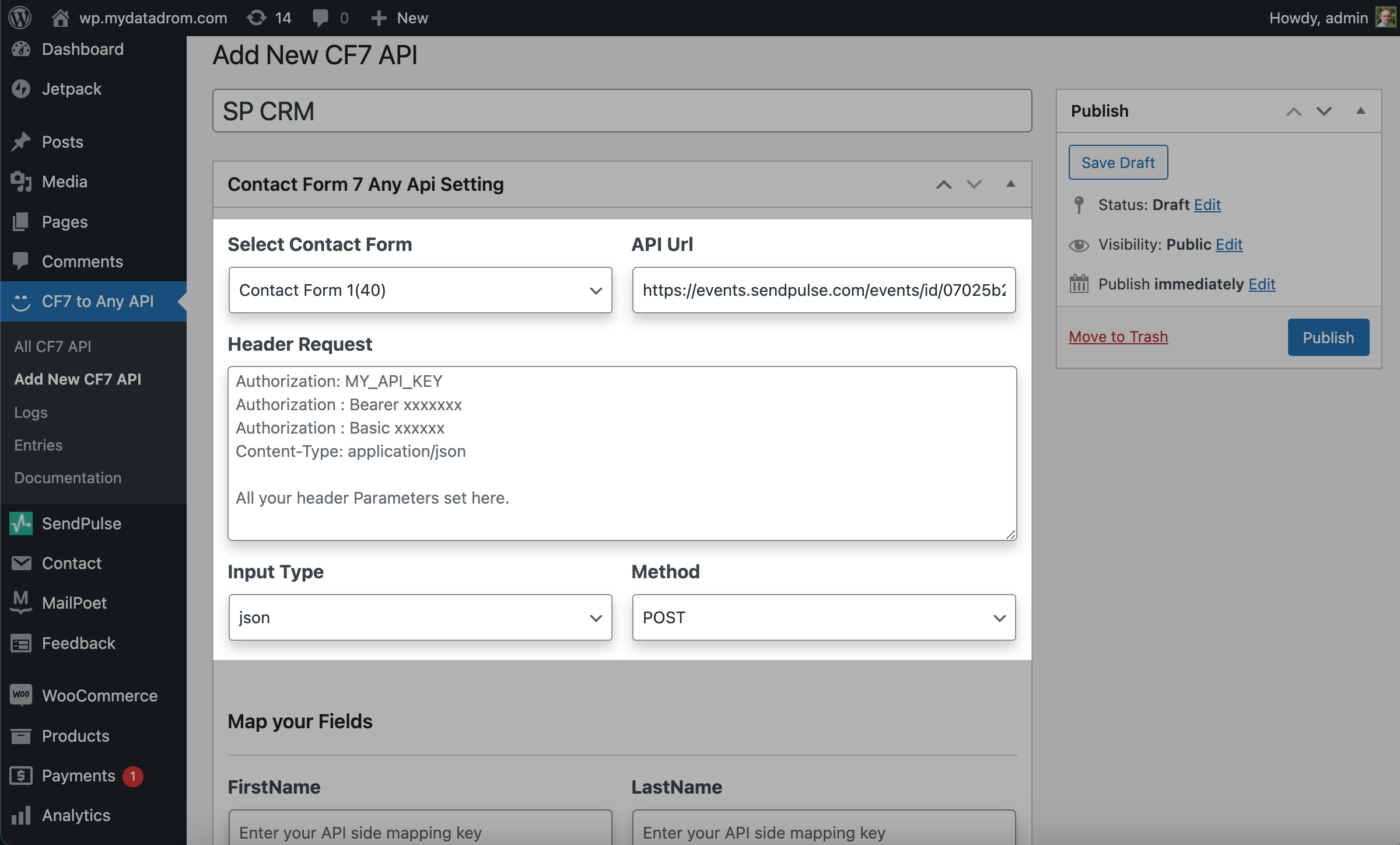
Task: Open the Input Type json dropdown
Action: (x=420, y=617)
